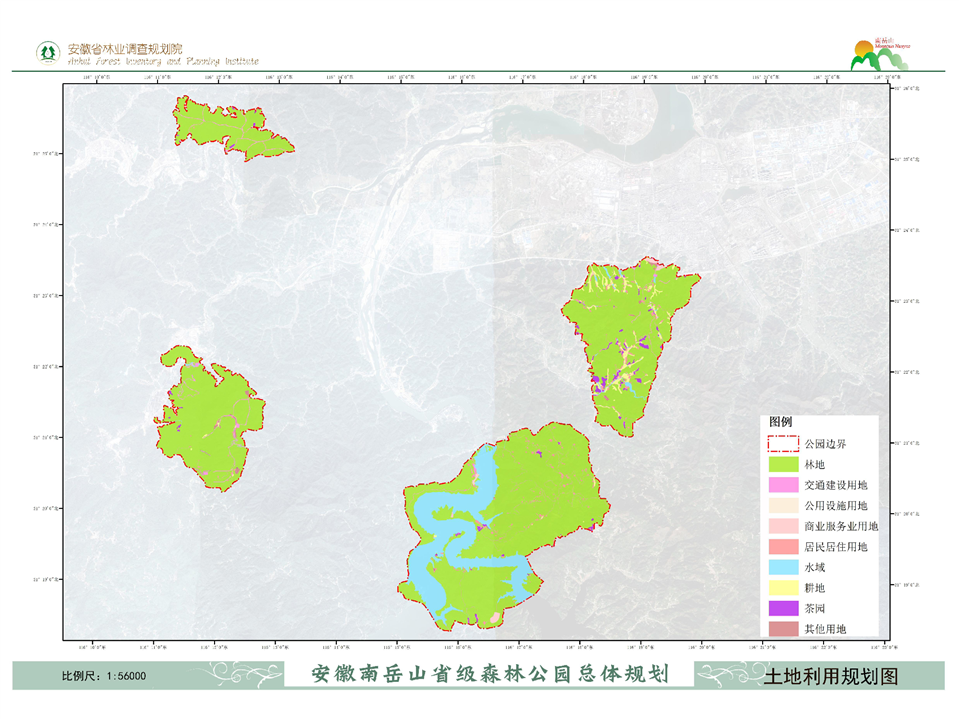Click the 土地利用规划图 map name label

click(831, 676)
